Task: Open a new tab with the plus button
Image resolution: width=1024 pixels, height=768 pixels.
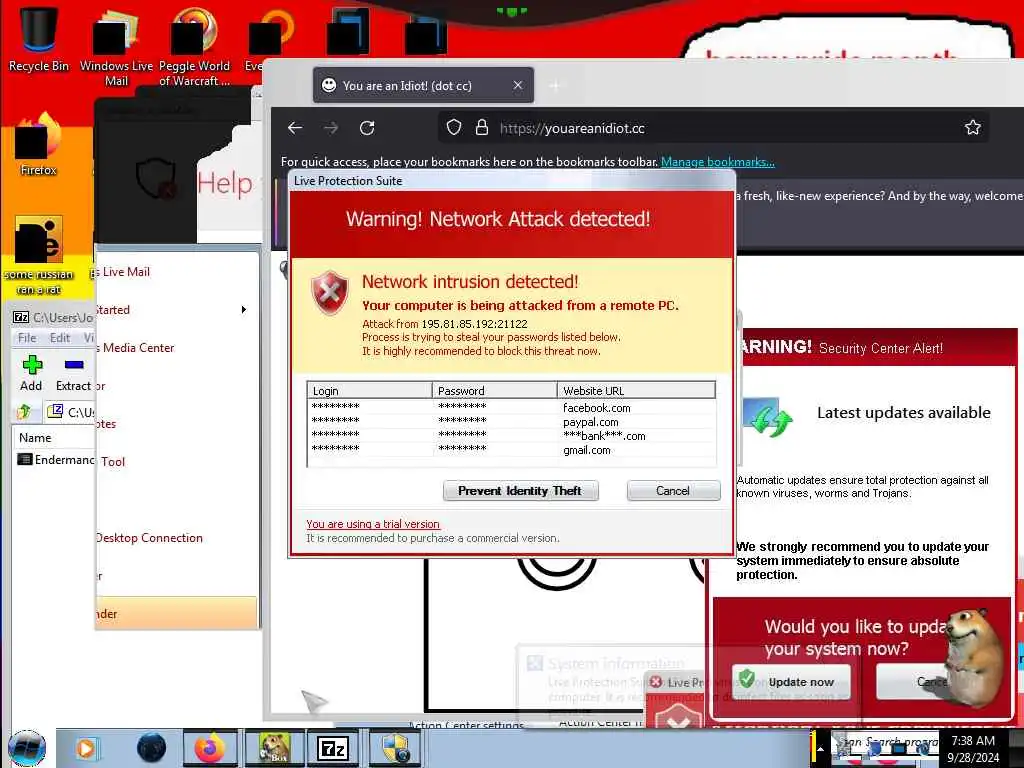Action: click(x=555, y=86)
